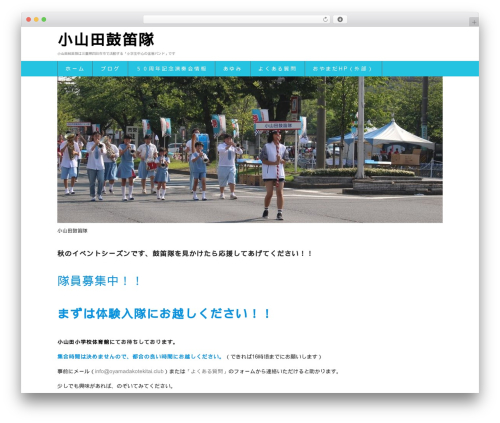The width and height of the screenshot is (500, 423).
Task: Click the 隊員募集中!! heading
Action: [99, 281]
